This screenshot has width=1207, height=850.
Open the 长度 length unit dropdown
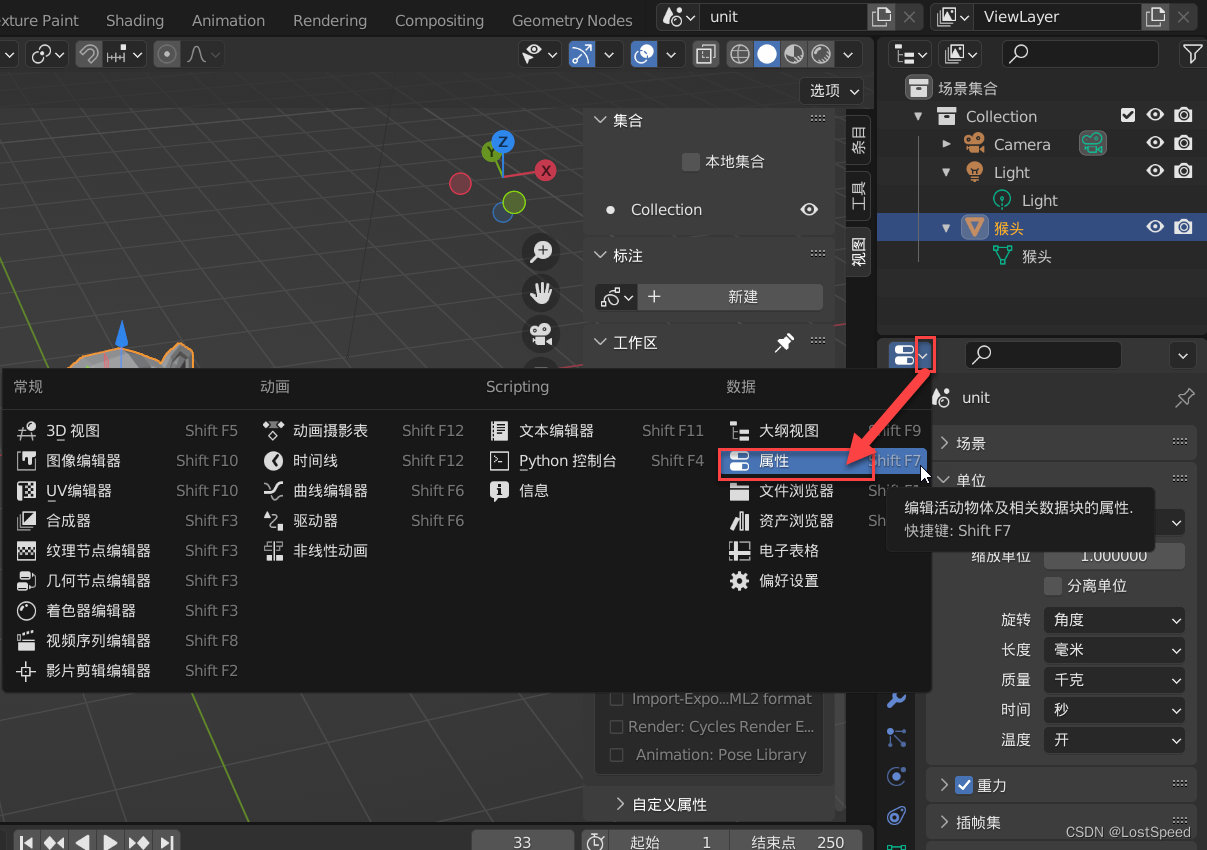point(1113,650)
